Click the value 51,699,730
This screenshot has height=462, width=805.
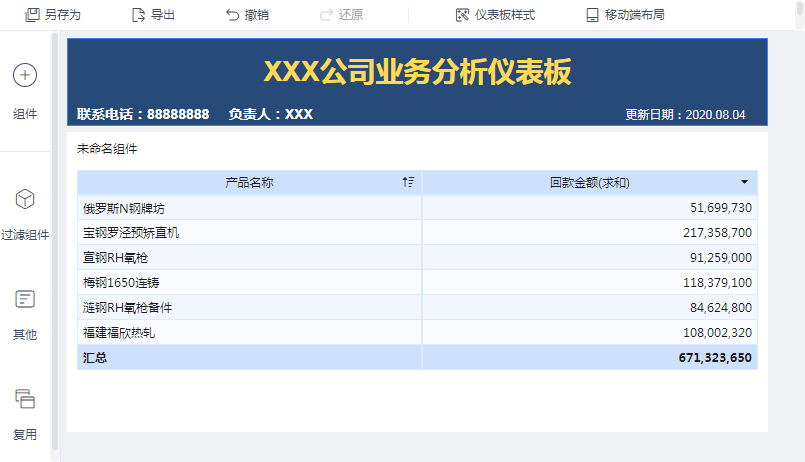pyautogui.click(x=721, y=208)
